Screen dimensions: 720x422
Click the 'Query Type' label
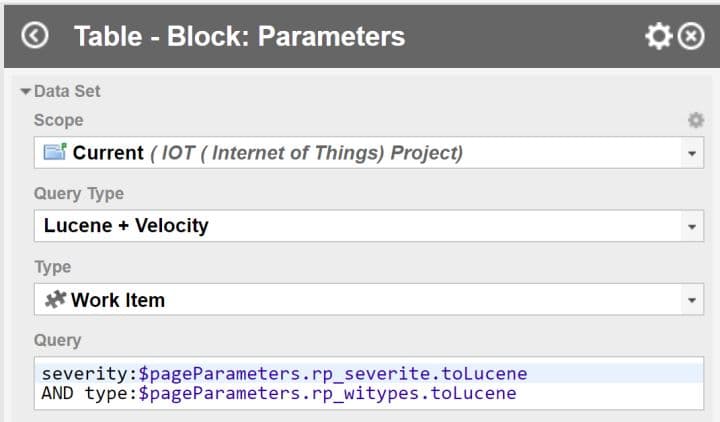click(x=78, y=194)
